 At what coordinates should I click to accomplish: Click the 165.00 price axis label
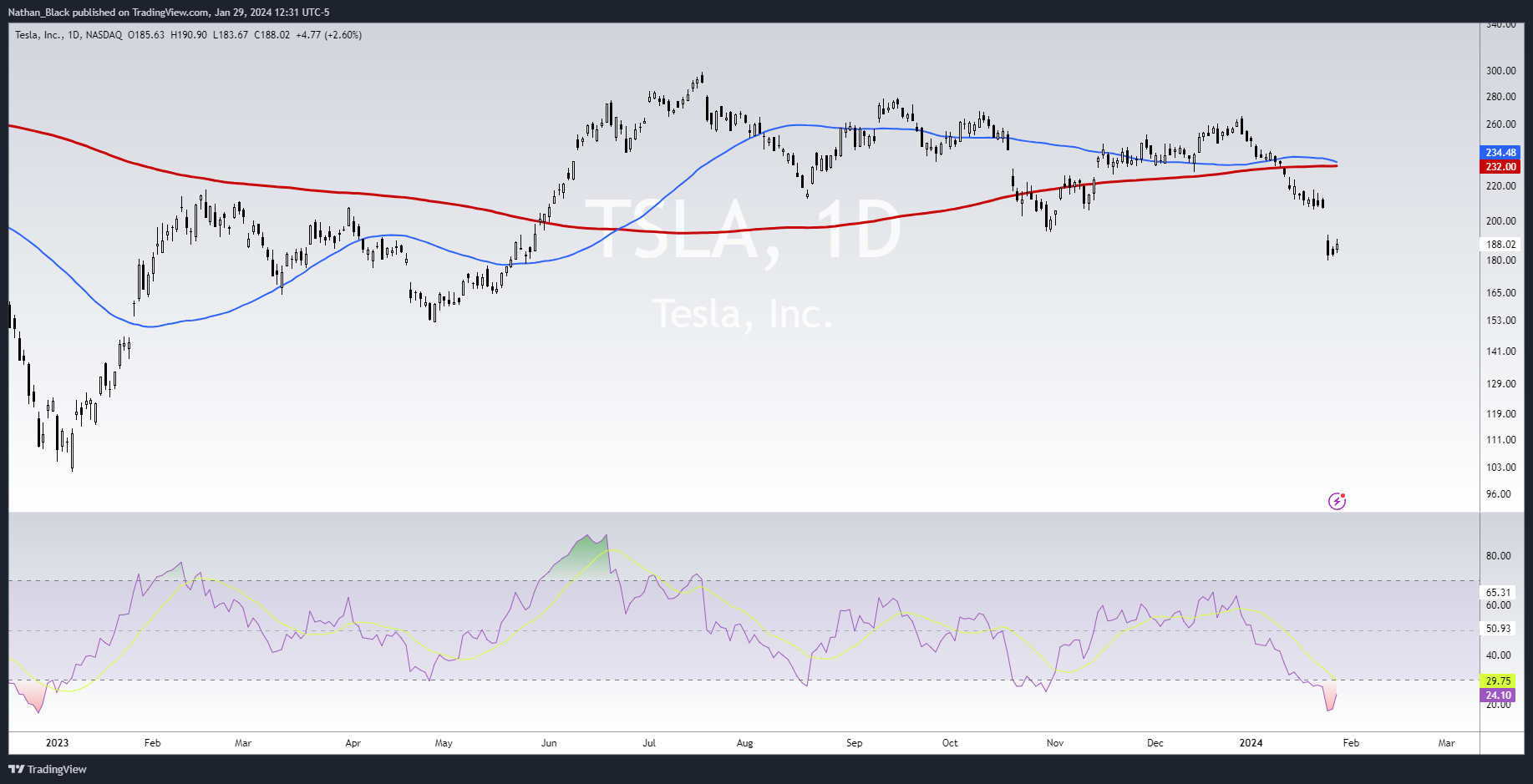pyautogui.click(x=1500, y=293)
